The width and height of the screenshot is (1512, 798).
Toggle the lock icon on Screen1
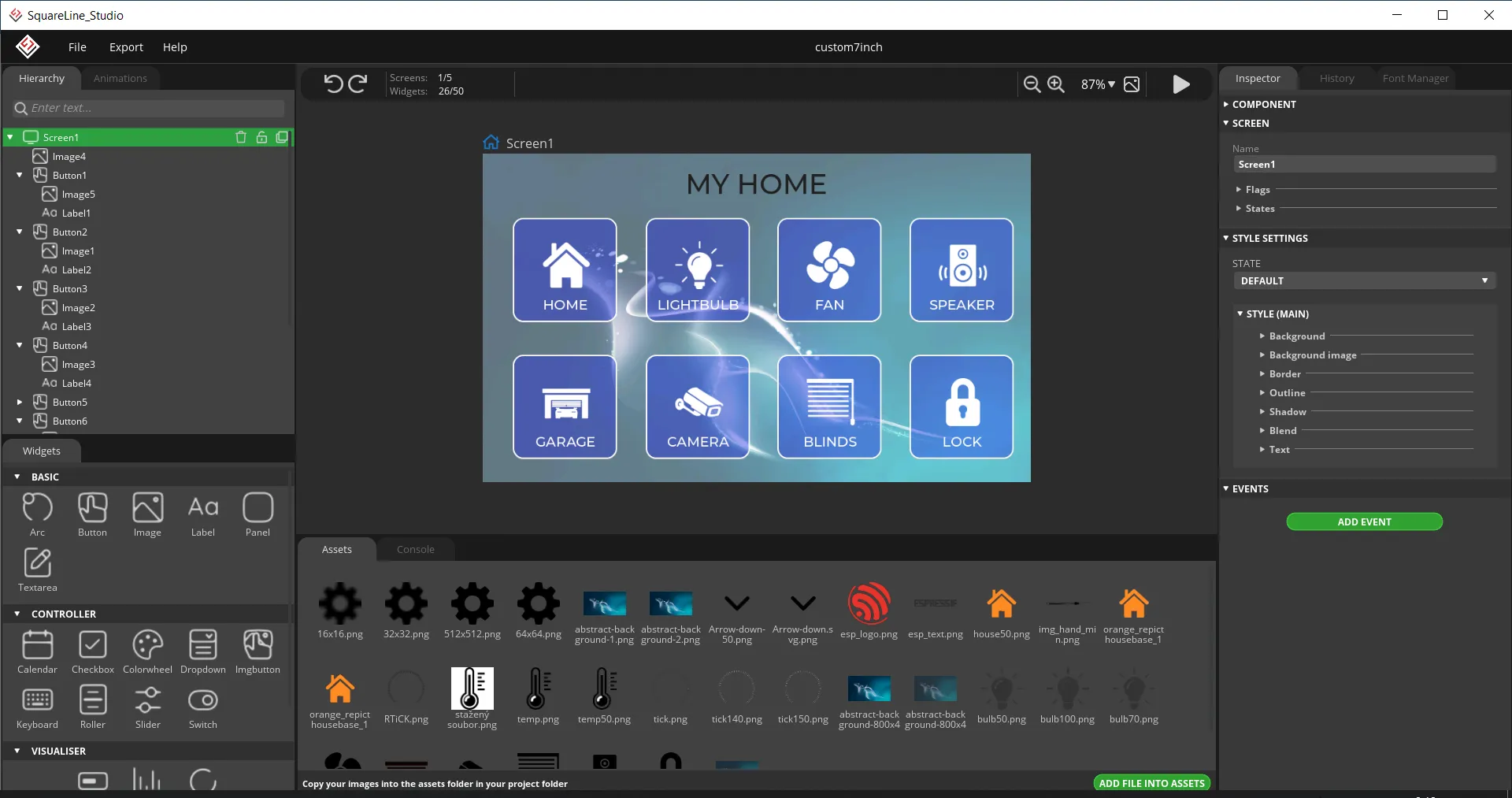click(x=261, y=137)
